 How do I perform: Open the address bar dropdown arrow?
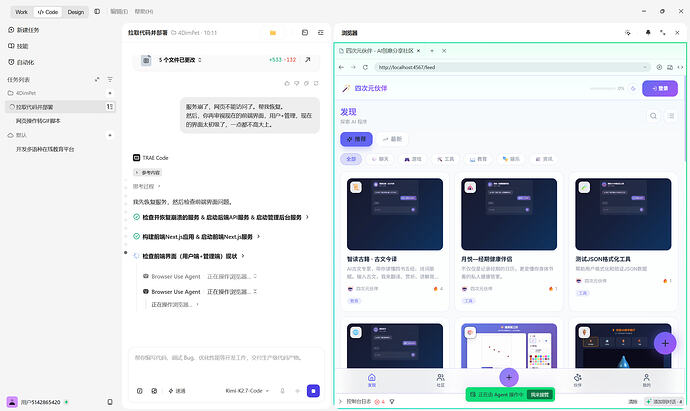click(645, 67)
